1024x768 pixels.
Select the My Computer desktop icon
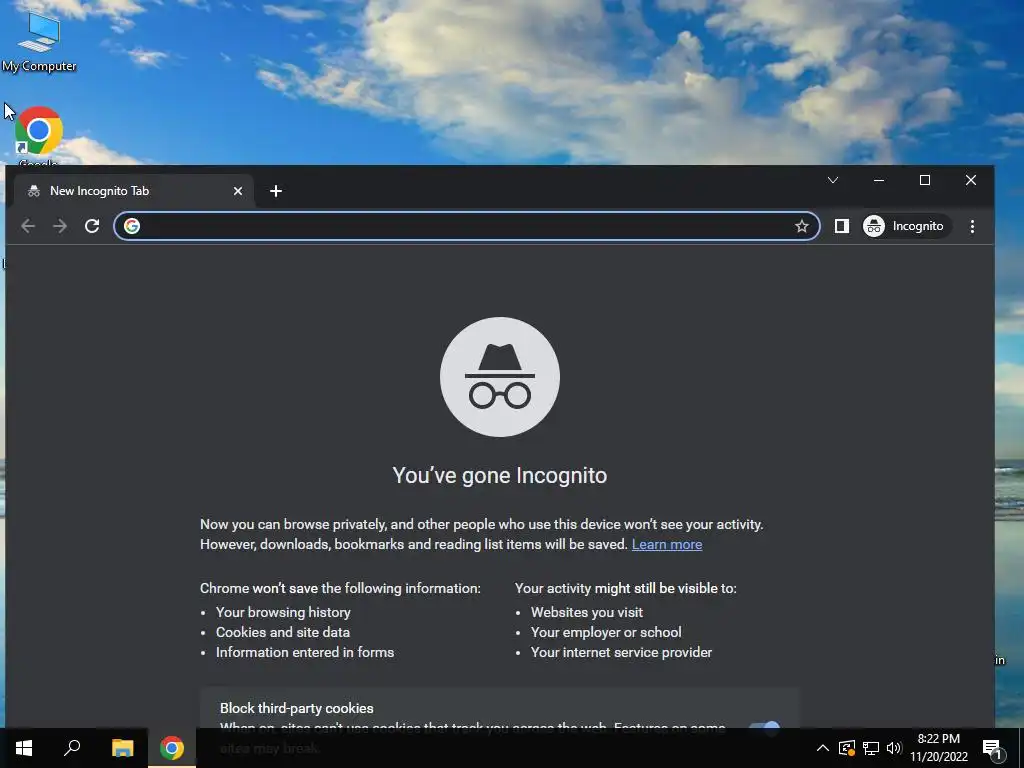pyautogui.click(x=39, y=40)
